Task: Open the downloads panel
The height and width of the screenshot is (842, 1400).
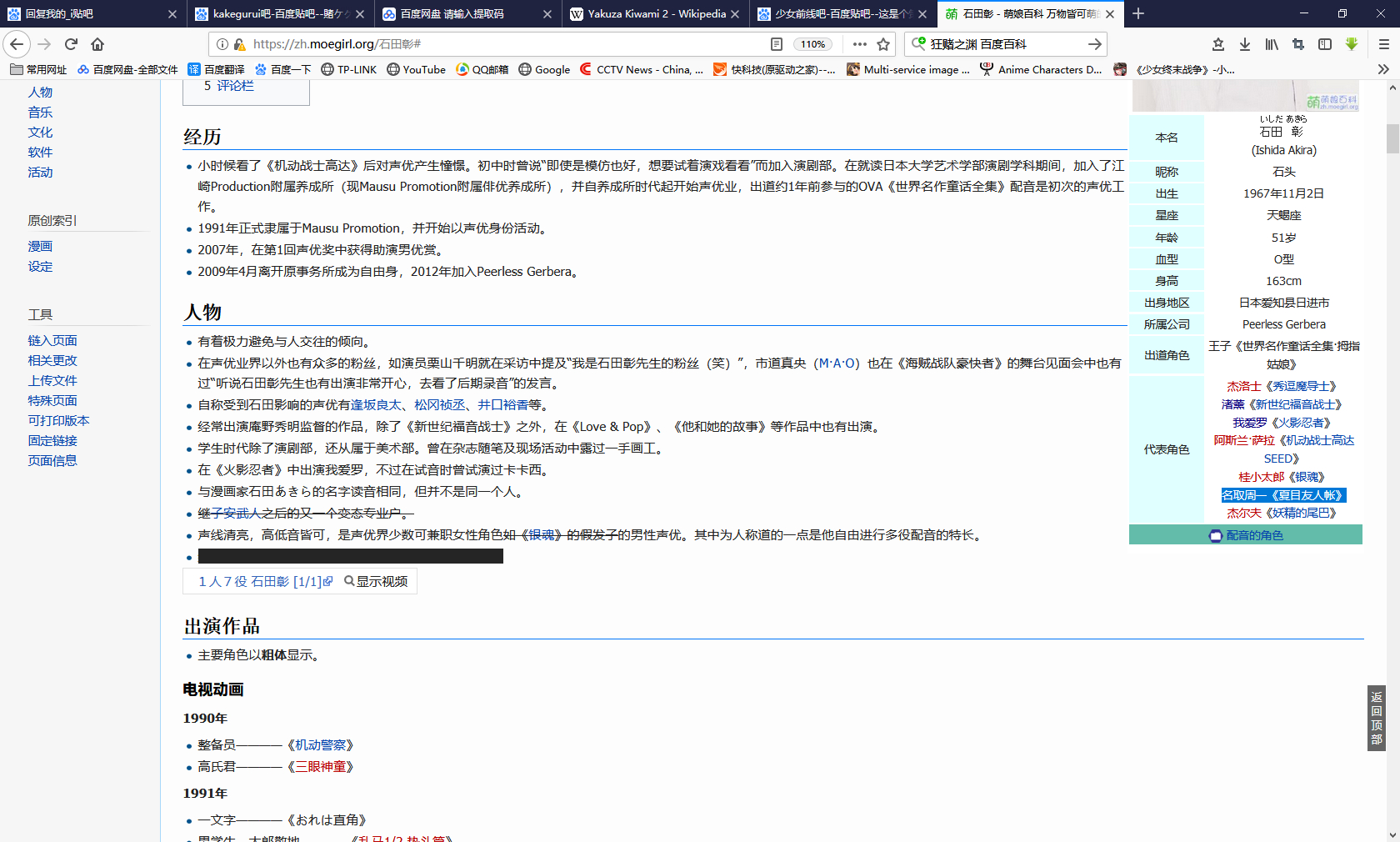Action: tap(1245, 44)
